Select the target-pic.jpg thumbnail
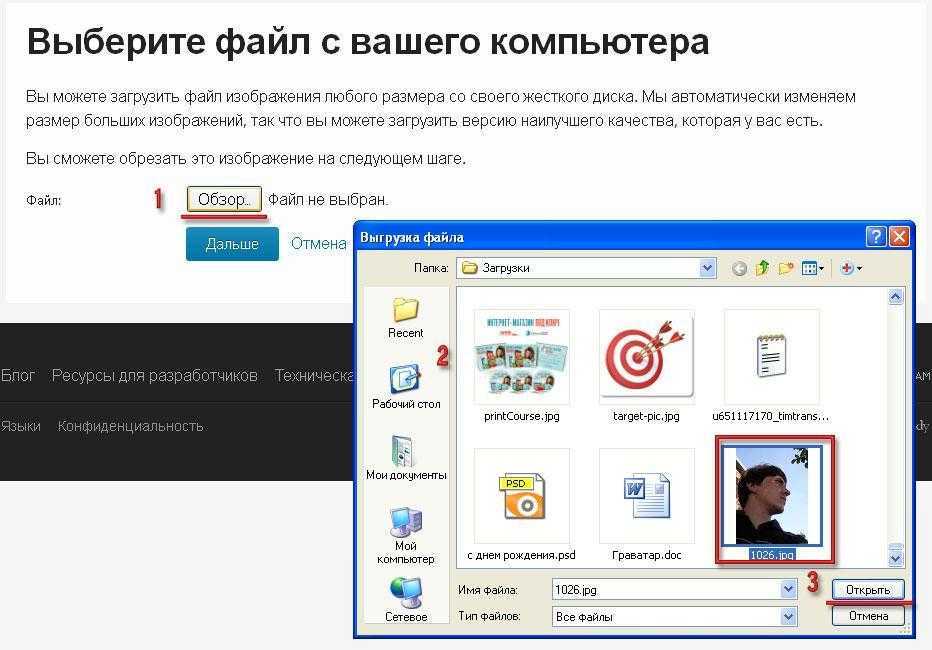The height and width of the screenshot is (650, 932). tap(645, 357)
